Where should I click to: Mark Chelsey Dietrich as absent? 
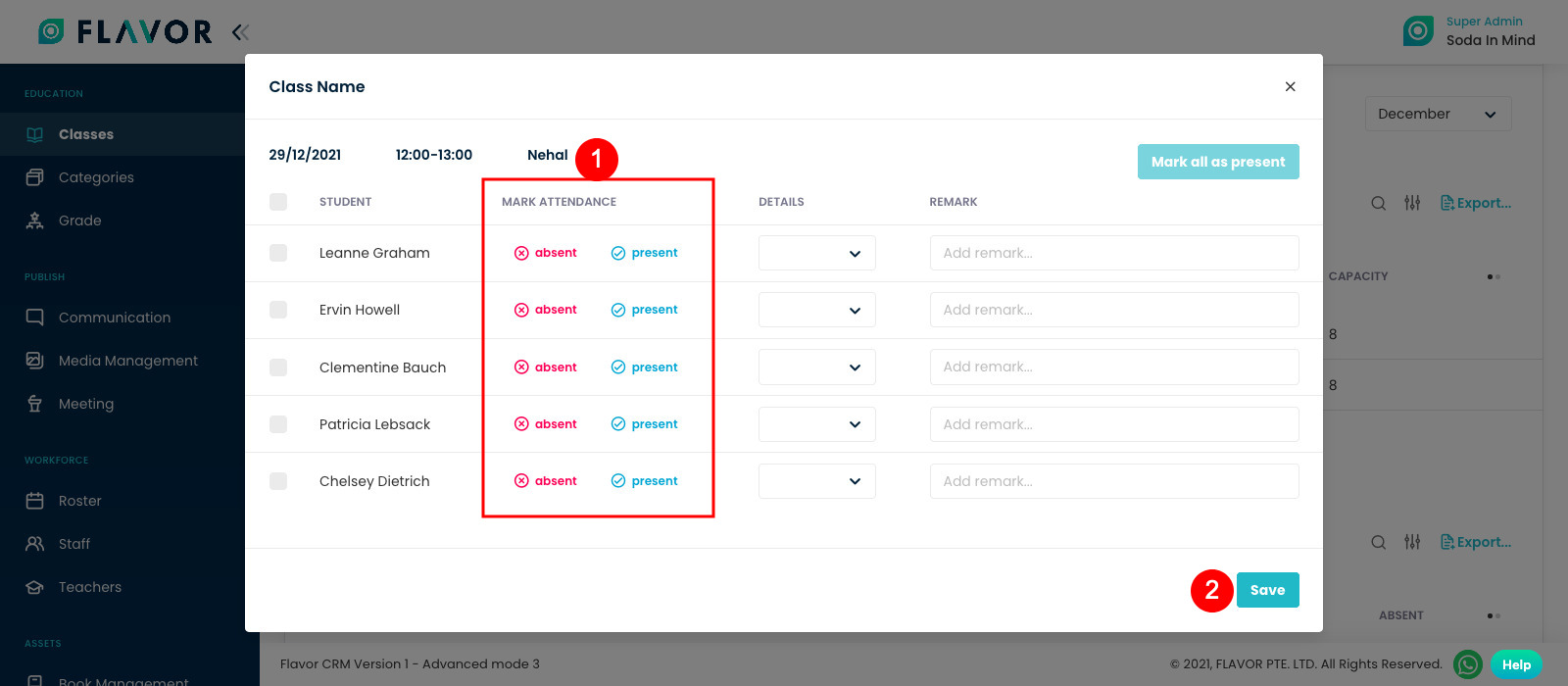pos(546,481)
